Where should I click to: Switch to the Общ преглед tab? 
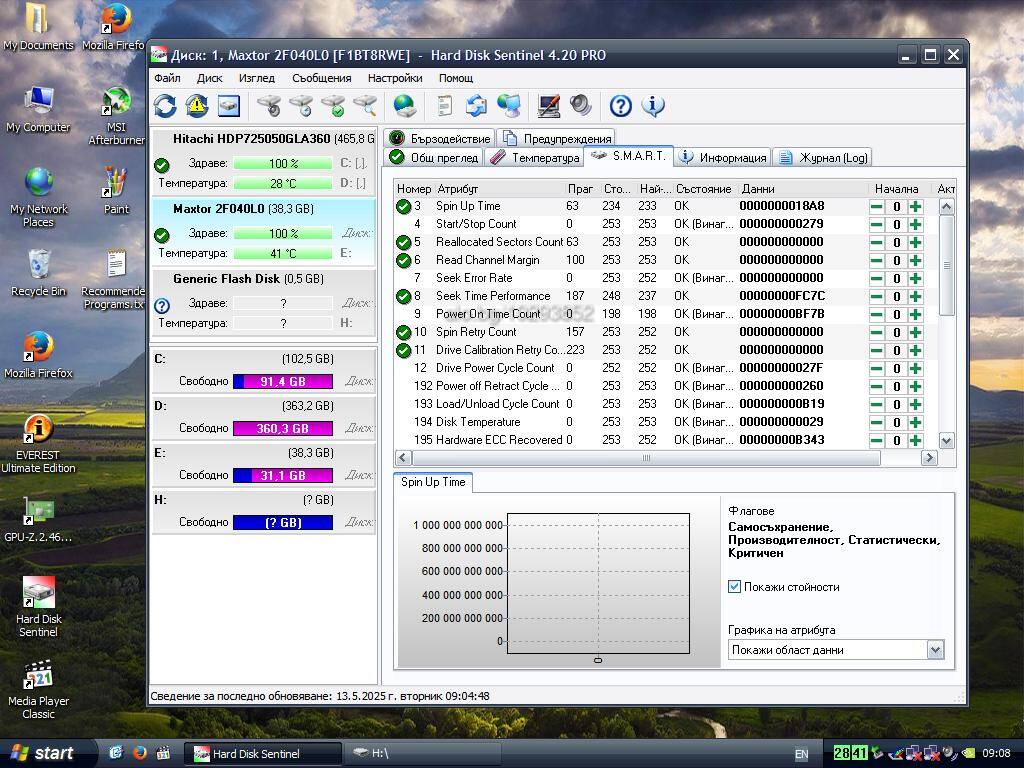pyautogui.click(x=434, y=157)
